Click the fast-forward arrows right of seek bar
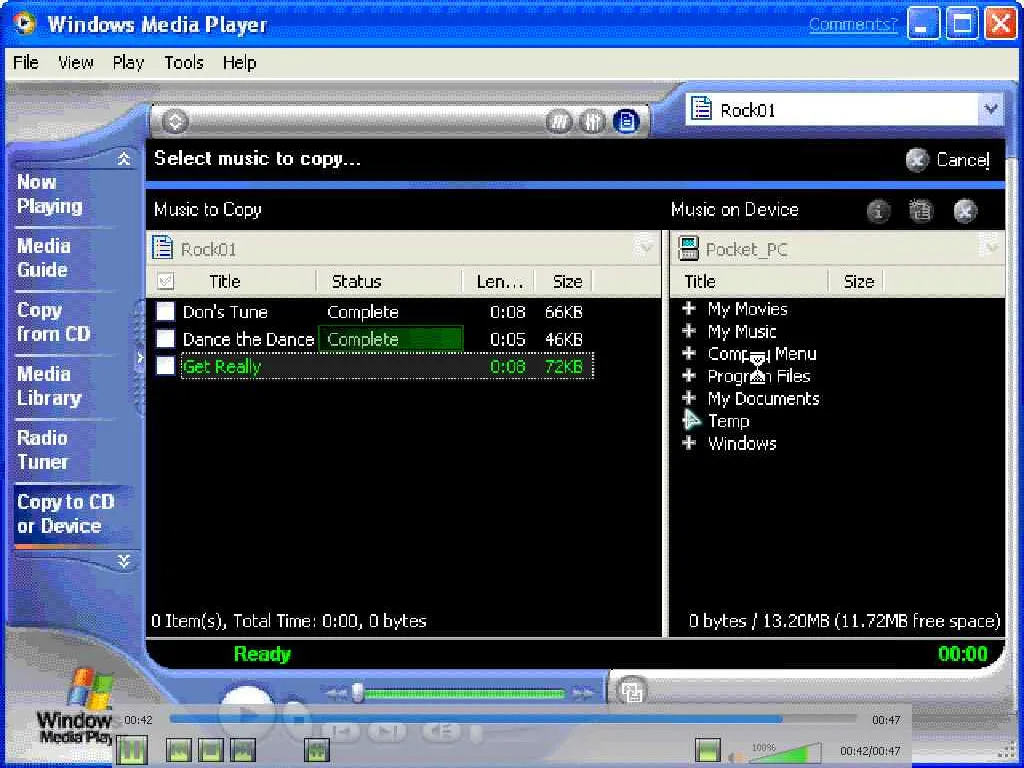 click(x=583, y=693)
